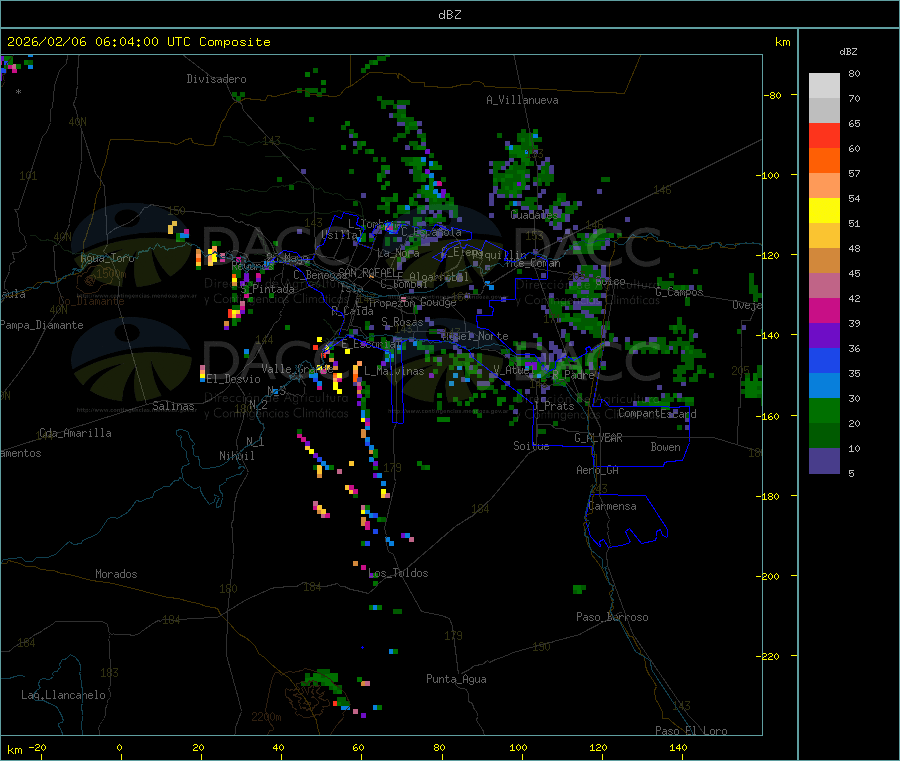Screen dimensions: 900x761
Task: Click the Soitue place label
Action: click(531, 446)
